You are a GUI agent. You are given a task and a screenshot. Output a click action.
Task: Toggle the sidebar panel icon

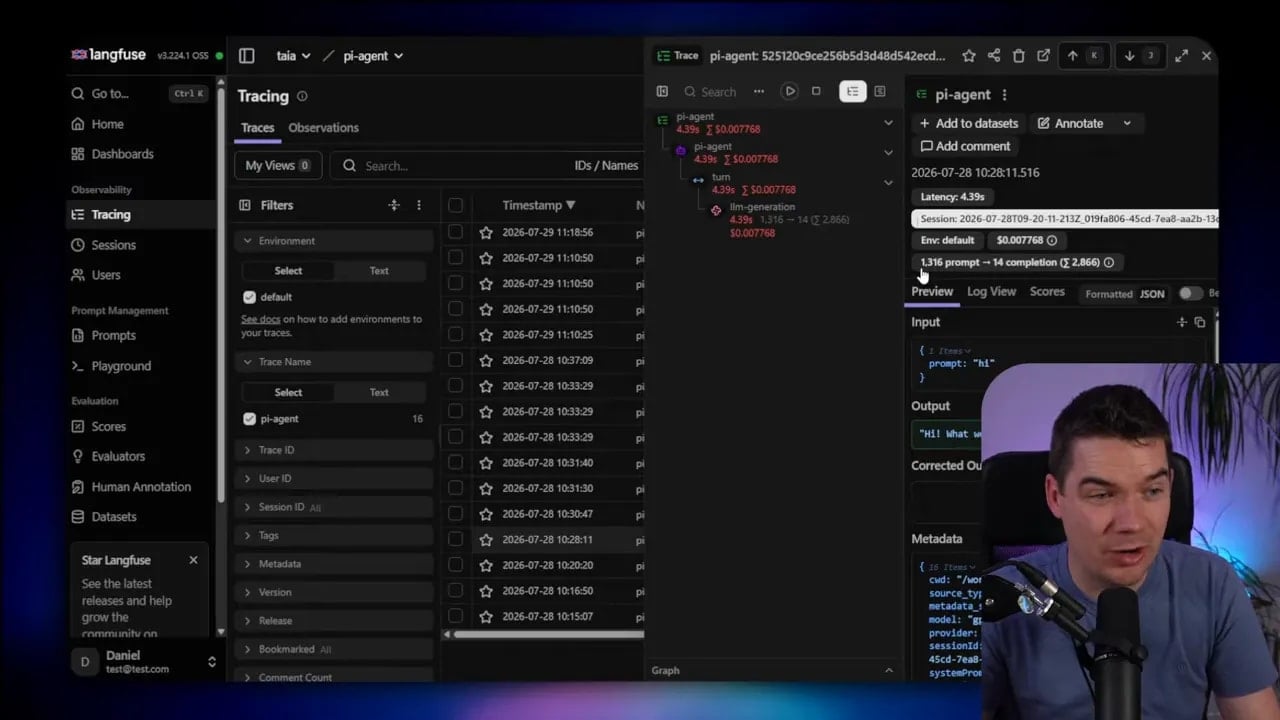pyautogui.click(x=247, y=56)
